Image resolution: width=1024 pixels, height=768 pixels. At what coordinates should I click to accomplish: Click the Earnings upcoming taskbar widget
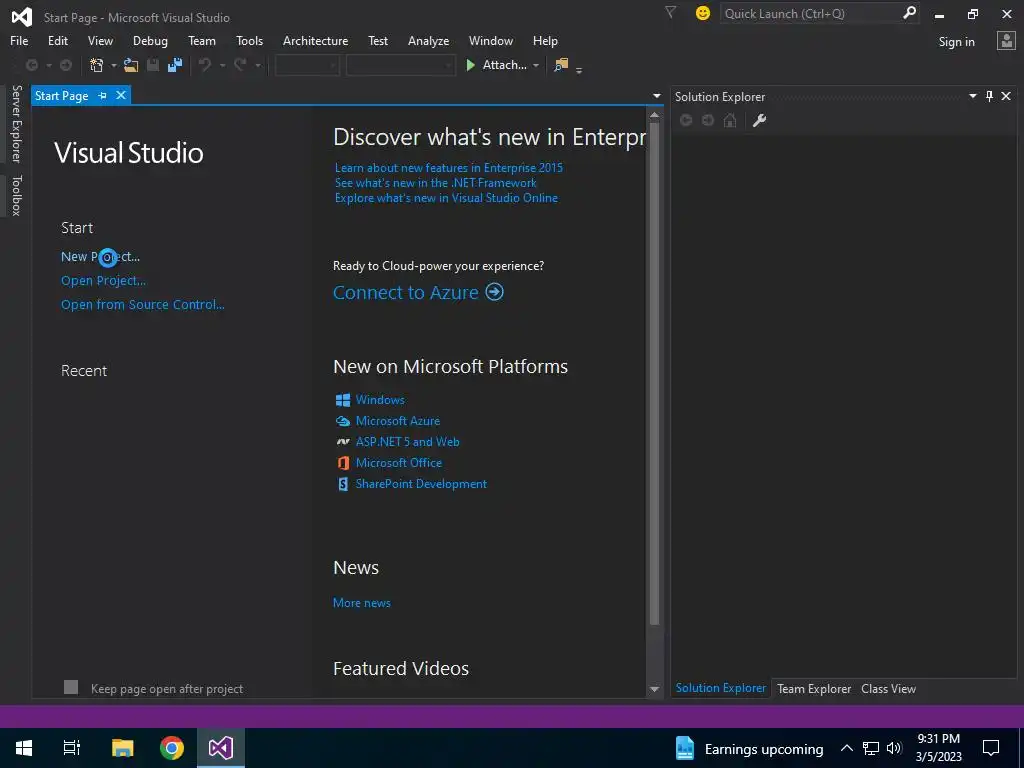coord(748,748)
